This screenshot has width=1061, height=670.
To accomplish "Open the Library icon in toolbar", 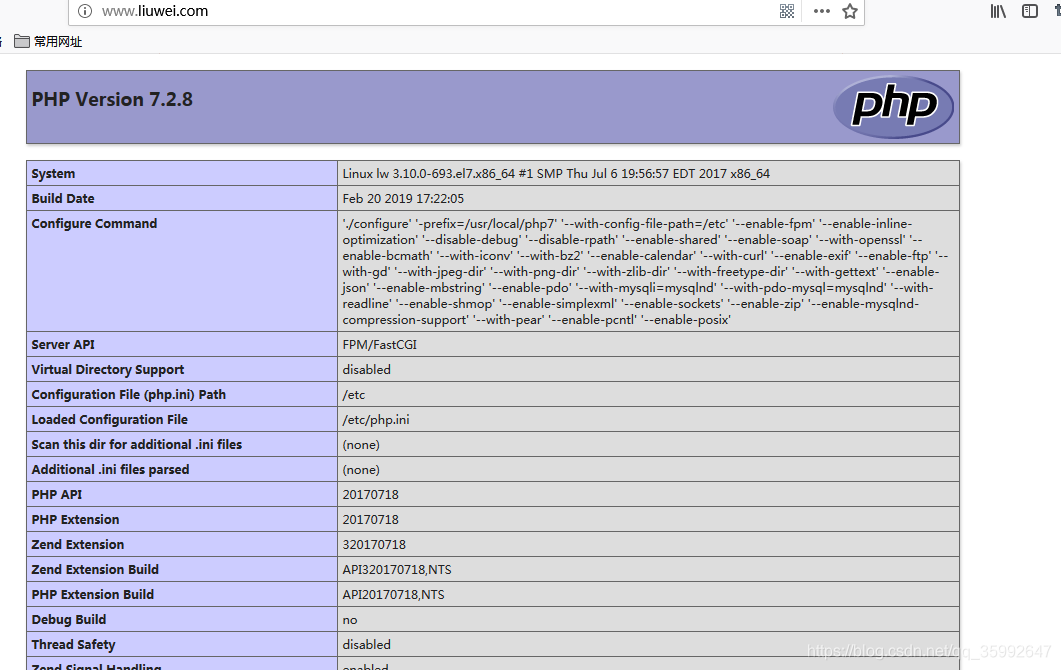I will tap(998, 11).
